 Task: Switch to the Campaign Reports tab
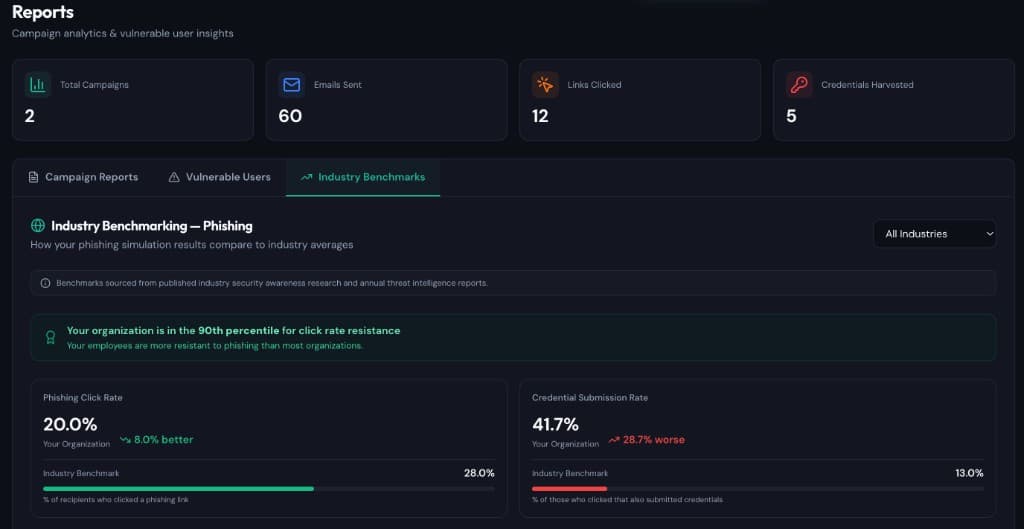(x=83, y=177)
